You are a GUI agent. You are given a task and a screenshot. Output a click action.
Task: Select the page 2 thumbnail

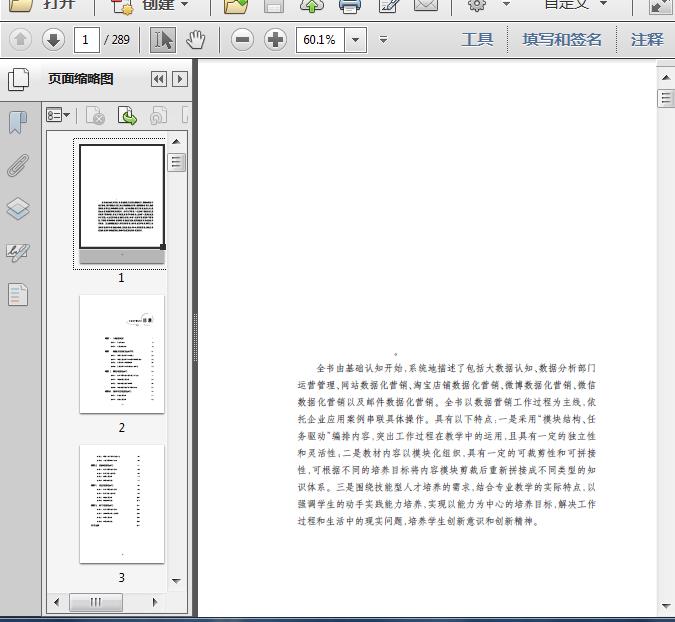click(x=122, y=354)
